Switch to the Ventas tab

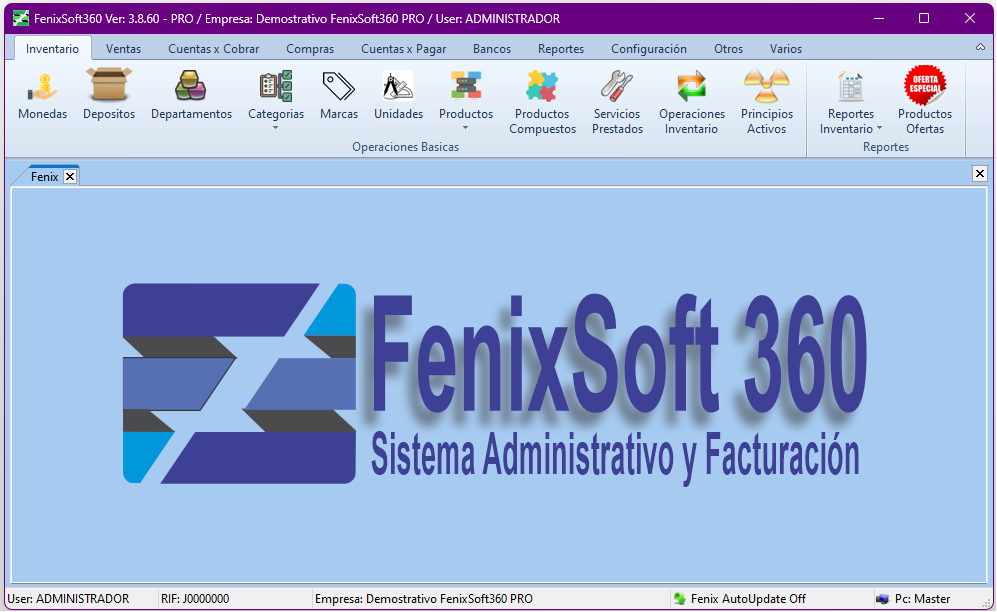point(123,49)
